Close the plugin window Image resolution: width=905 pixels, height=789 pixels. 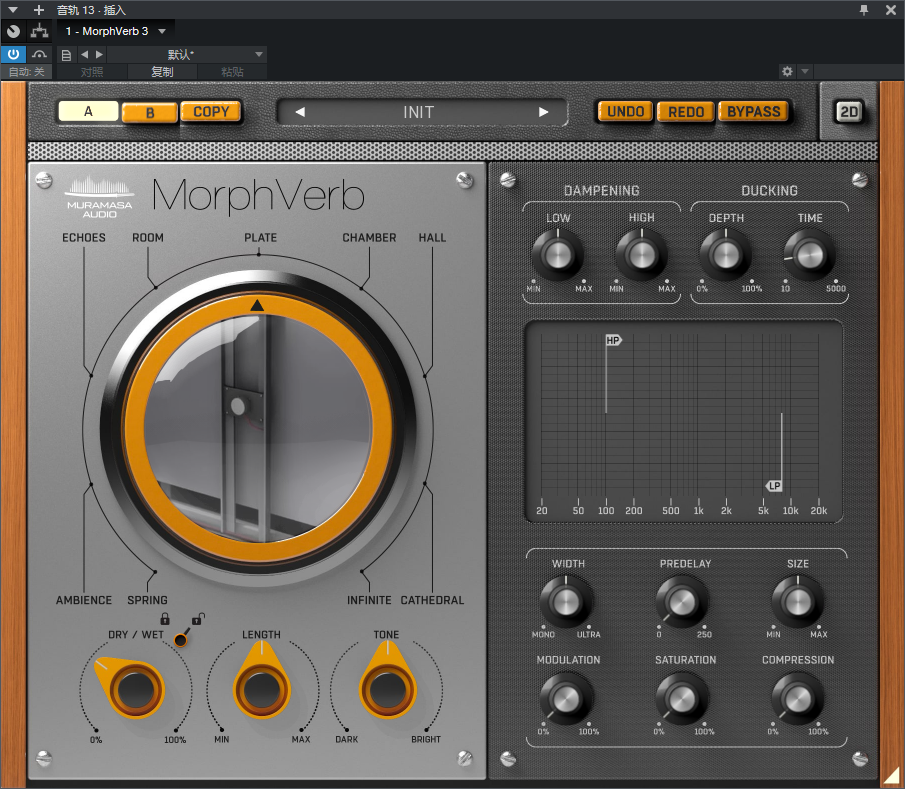coord(891,10)
